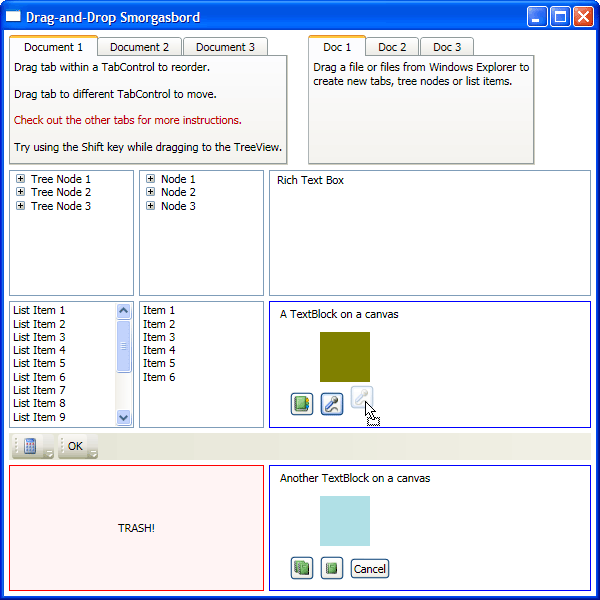Select the Document 1 tab
Image resolution: width=600 pixels, height=600 pixels.
point(54,47)
